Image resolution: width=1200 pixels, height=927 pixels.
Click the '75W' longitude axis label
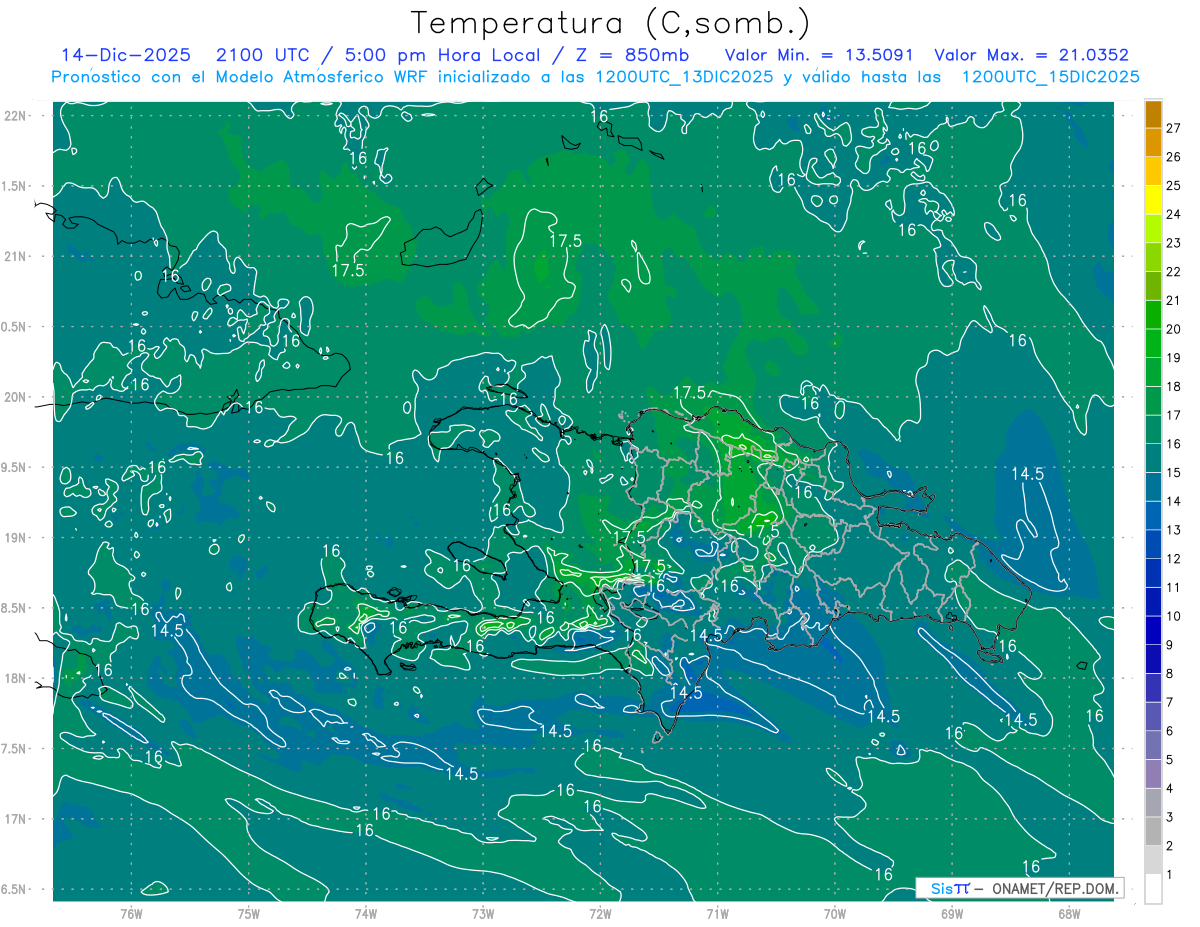249,914
